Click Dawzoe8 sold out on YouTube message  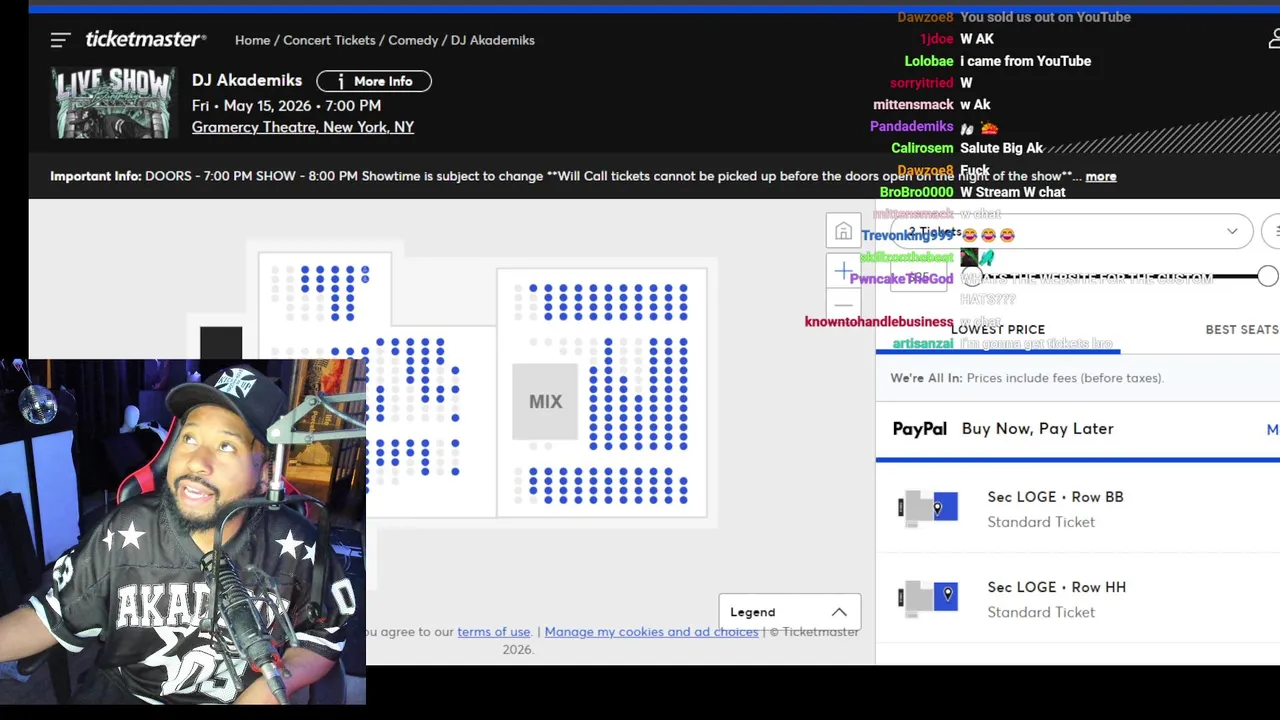1014,17
